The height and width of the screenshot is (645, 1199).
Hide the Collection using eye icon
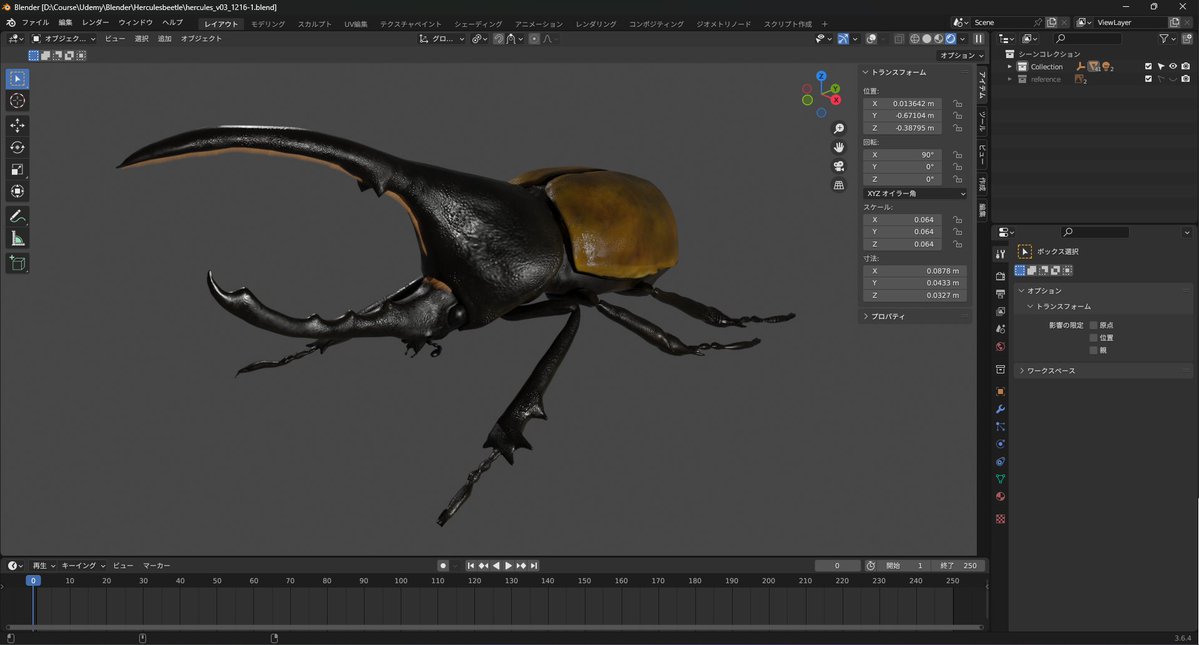1173,67
